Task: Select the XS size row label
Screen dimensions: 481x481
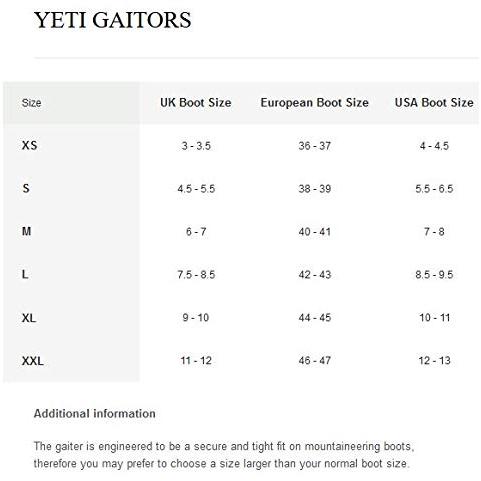Action: pos(29,145)
